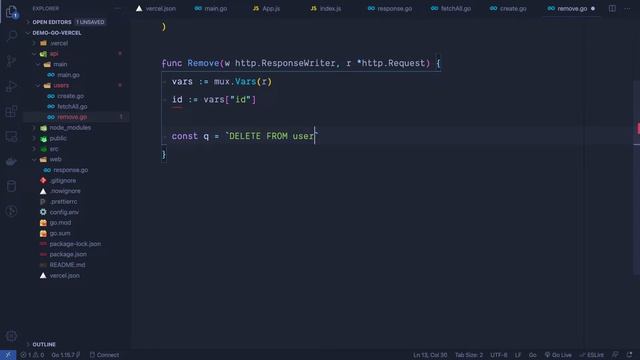Open vercel.json in the file tree

(x=64, y=276)
